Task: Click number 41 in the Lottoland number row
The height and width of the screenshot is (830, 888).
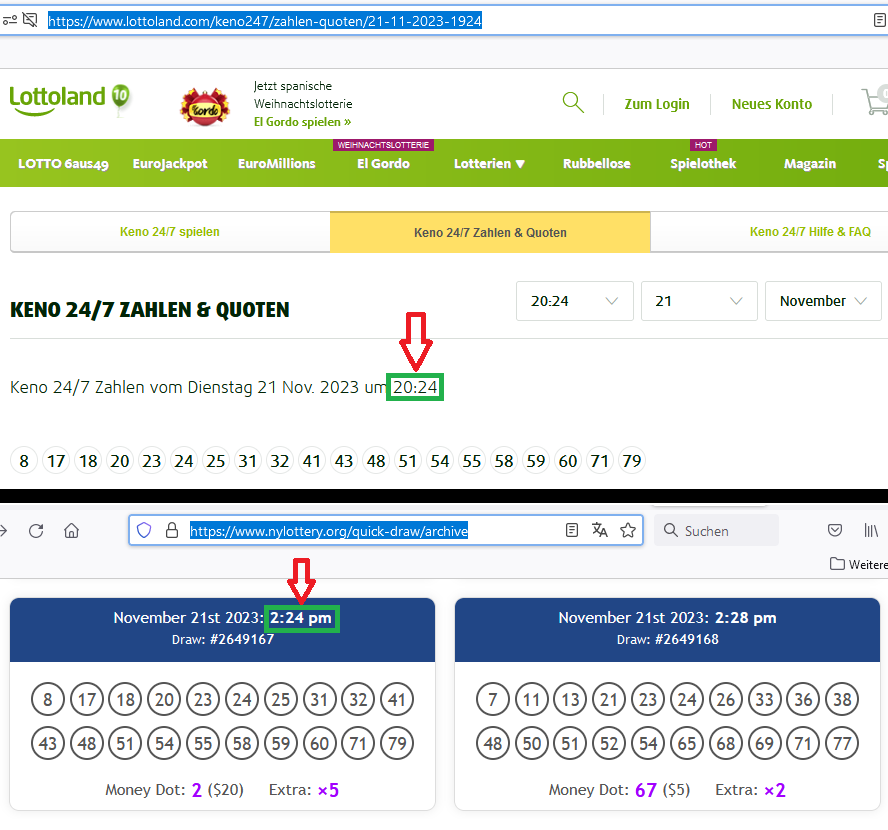Action: tap(312, 461)
